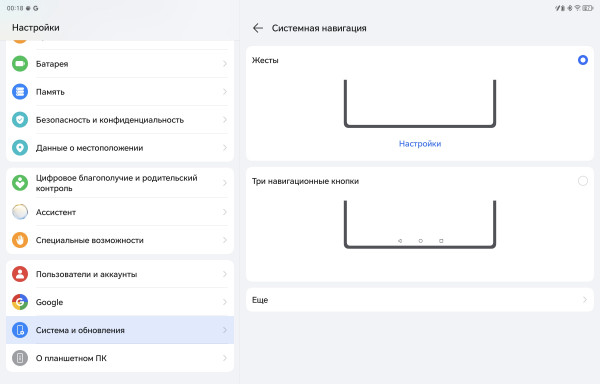
Task: Open chevron beside О планшетном ПК
Action: point(225,358)
